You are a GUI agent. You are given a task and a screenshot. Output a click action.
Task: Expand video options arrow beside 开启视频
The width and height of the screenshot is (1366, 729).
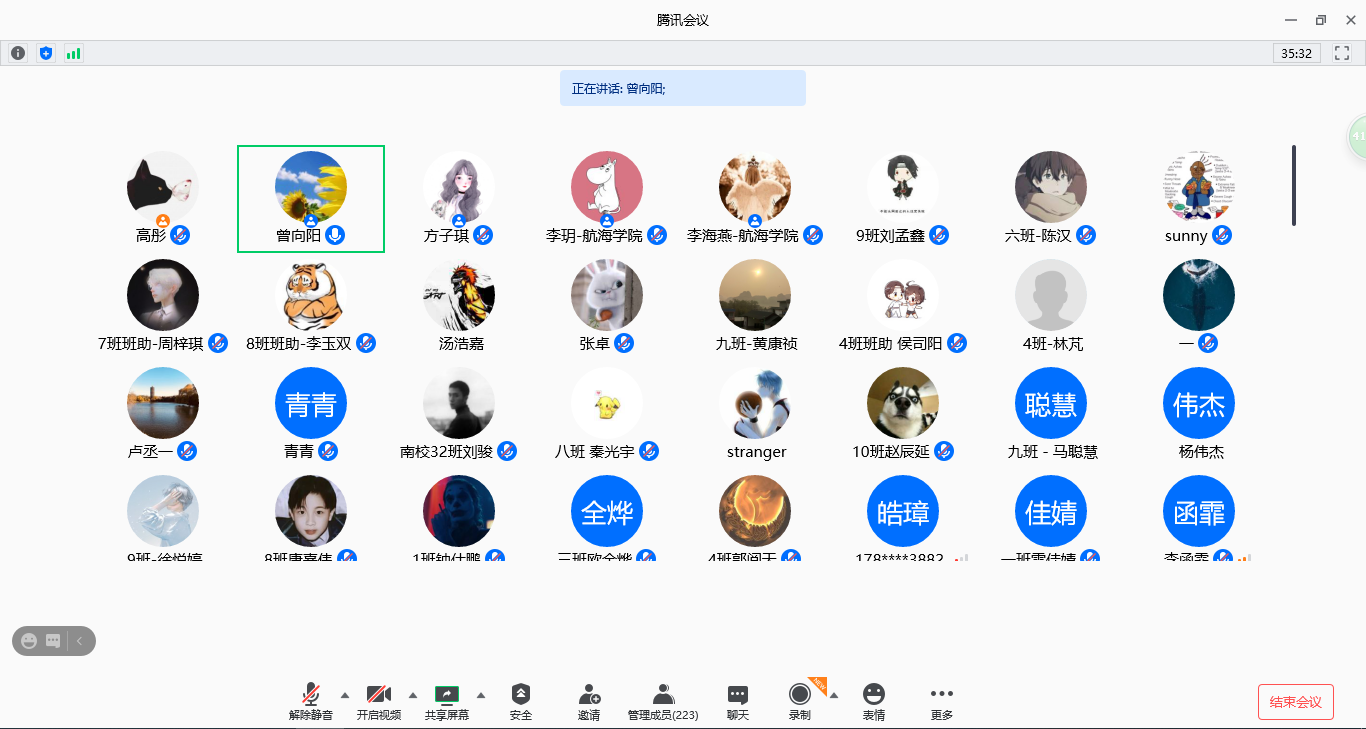tap(413, 695)
